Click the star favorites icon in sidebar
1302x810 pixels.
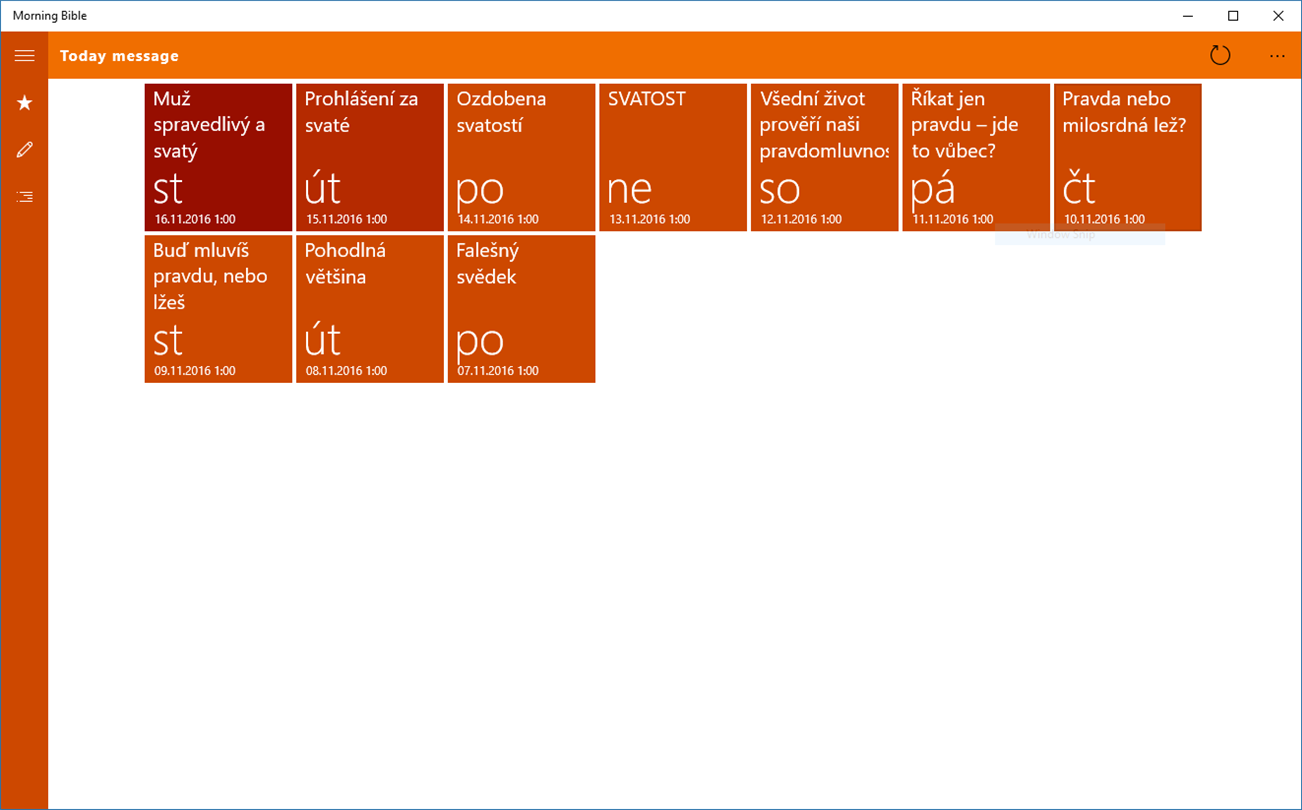coord(24,102)
